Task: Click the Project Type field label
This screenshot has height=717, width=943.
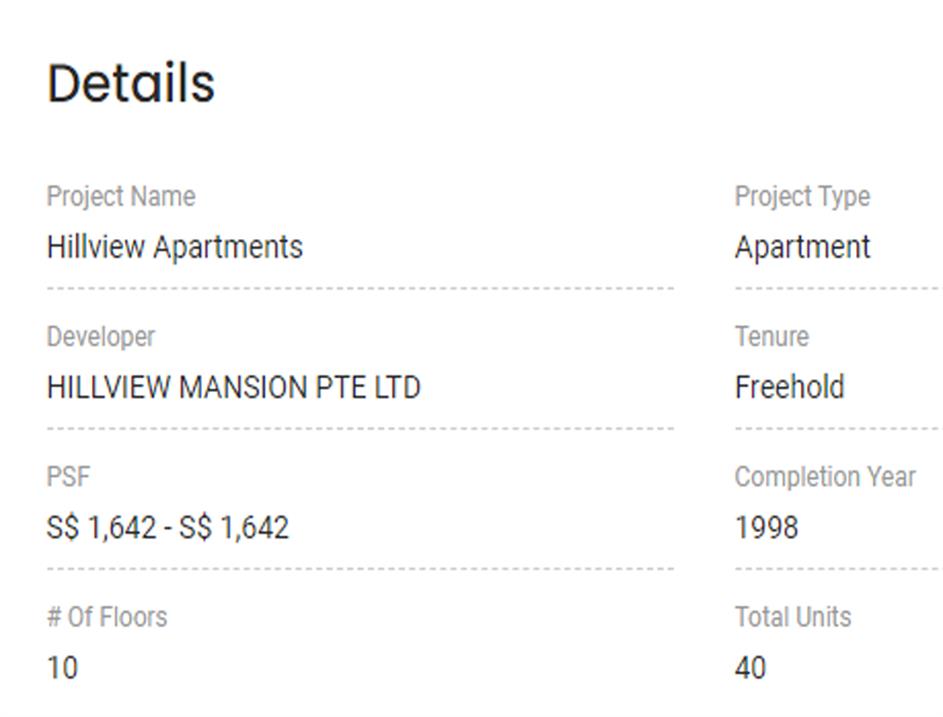Action: [x=802, y=196]
